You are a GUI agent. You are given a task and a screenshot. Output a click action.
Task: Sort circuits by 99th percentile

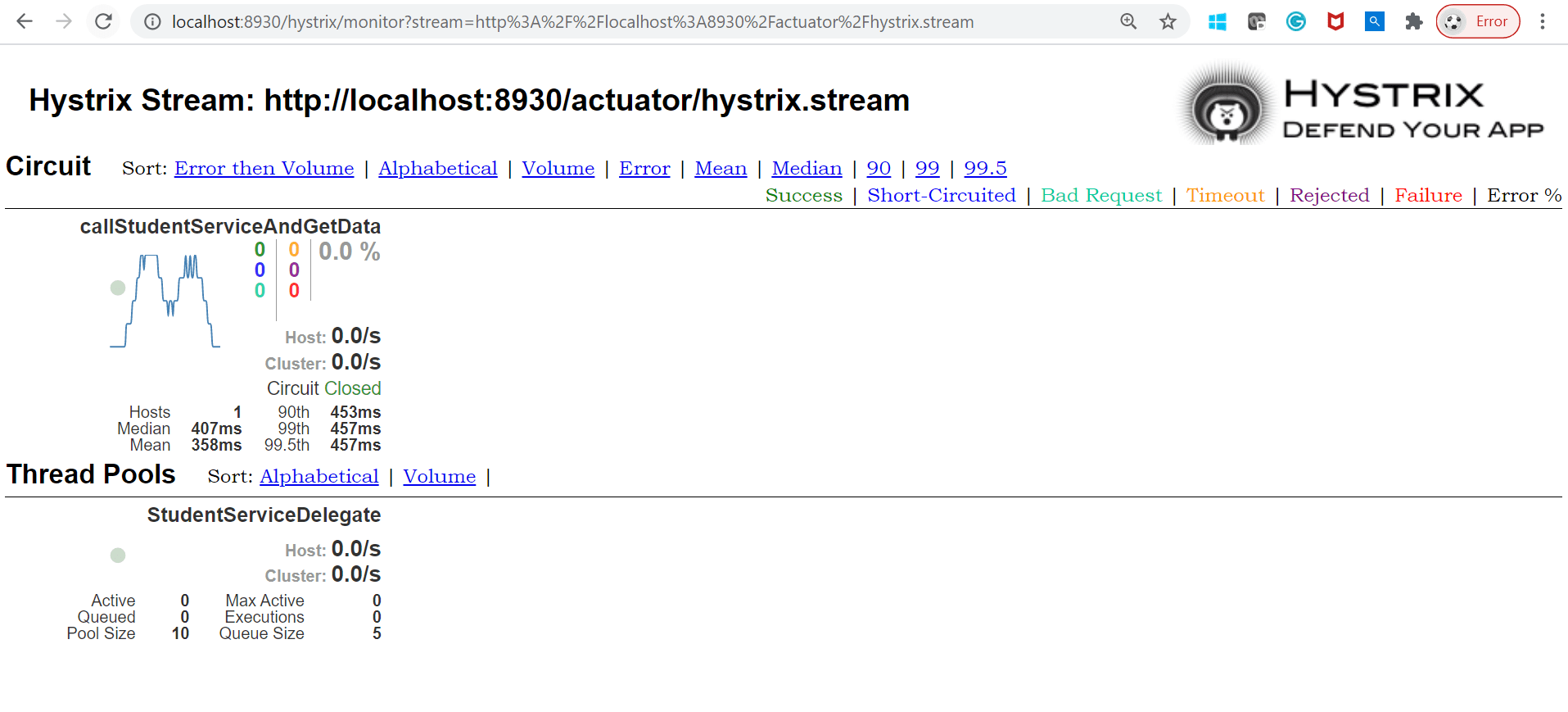tap(927, 168)
